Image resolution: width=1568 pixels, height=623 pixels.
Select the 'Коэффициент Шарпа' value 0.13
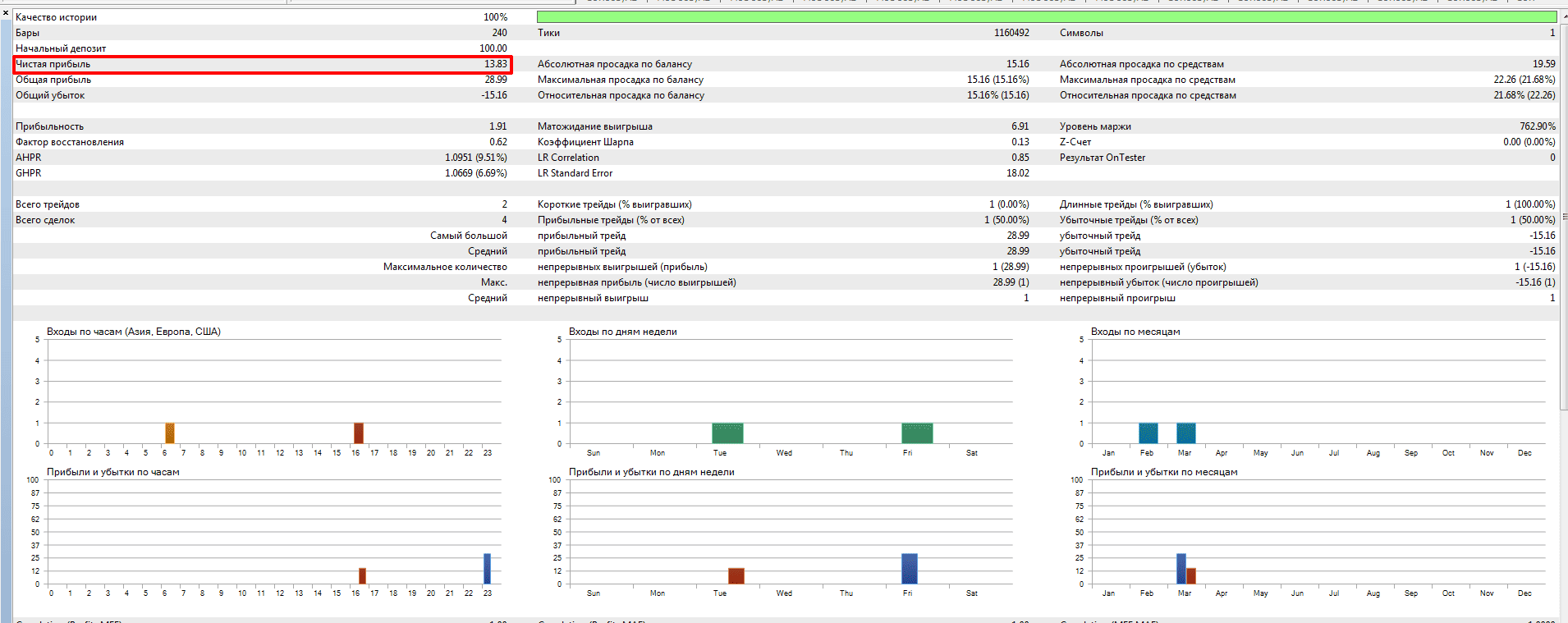[1020, 142]
